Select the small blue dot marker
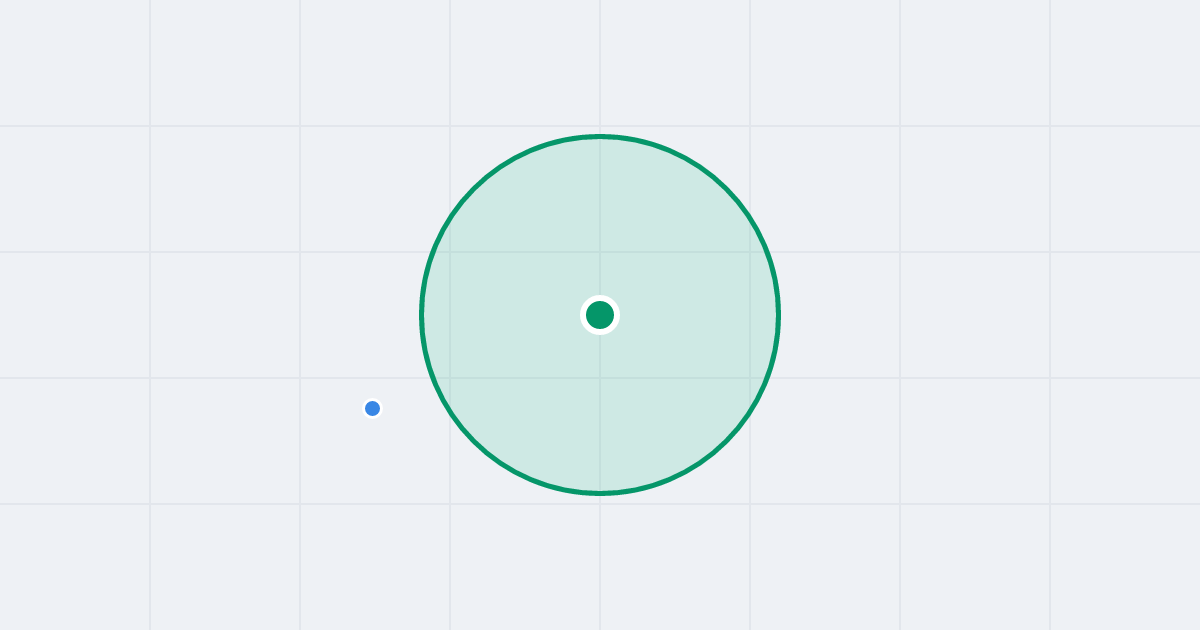The width and height of the screenshot is (1200, 630). [372, 408]
